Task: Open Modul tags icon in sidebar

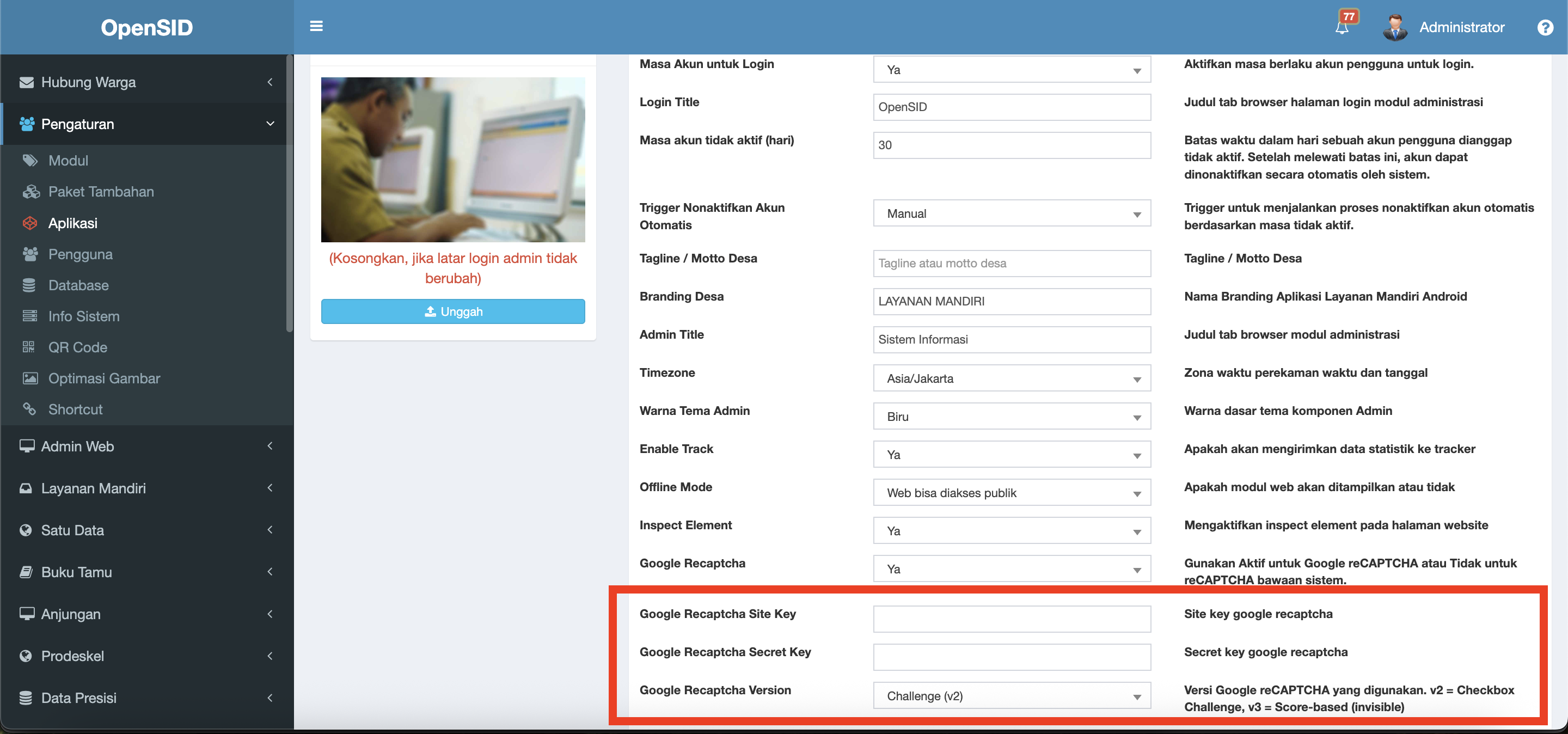Action: tap(29, 161)
